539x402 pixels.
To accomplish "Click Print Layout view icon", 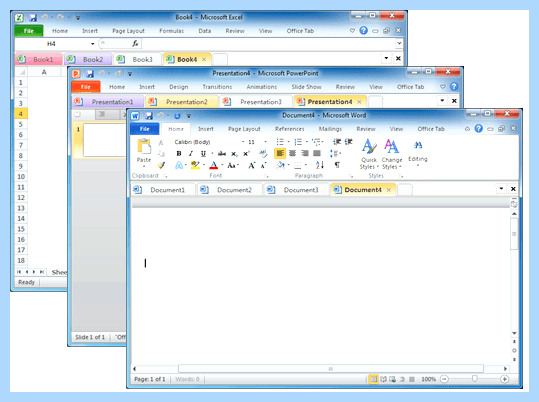I will [373, 379].
